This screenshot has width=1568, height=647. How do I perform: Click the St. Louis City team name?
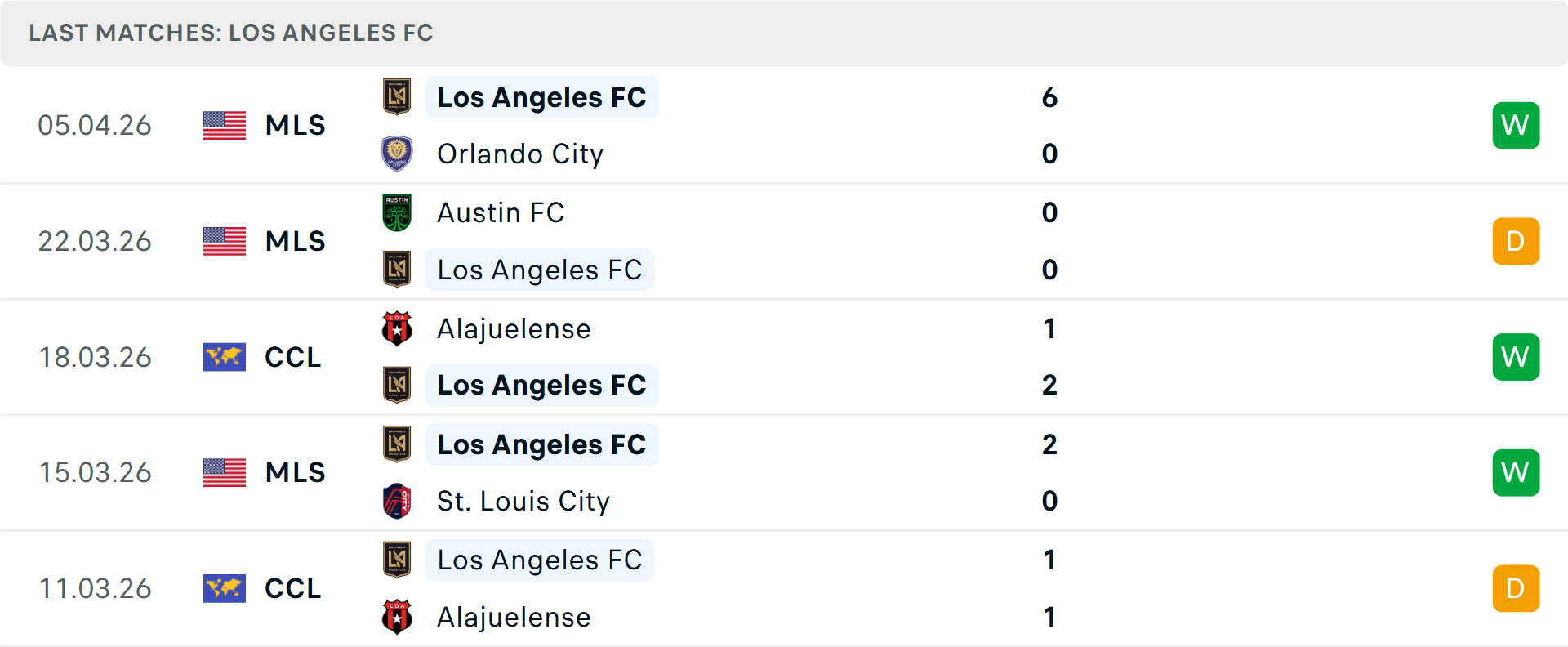[x=523, y=501]
